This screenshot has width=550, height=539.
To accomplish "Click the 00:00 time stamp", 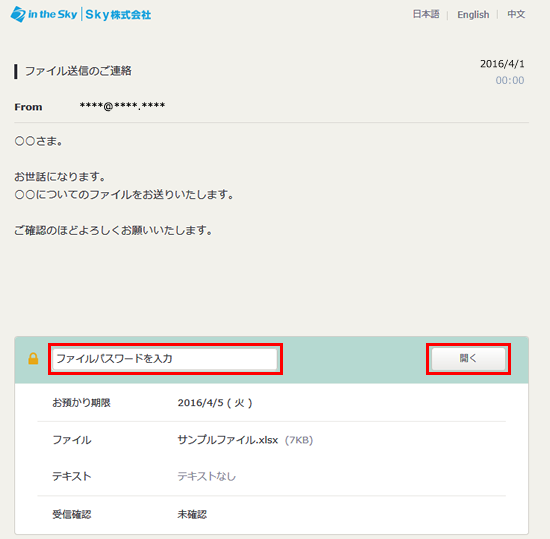I will tap(510, 80).
